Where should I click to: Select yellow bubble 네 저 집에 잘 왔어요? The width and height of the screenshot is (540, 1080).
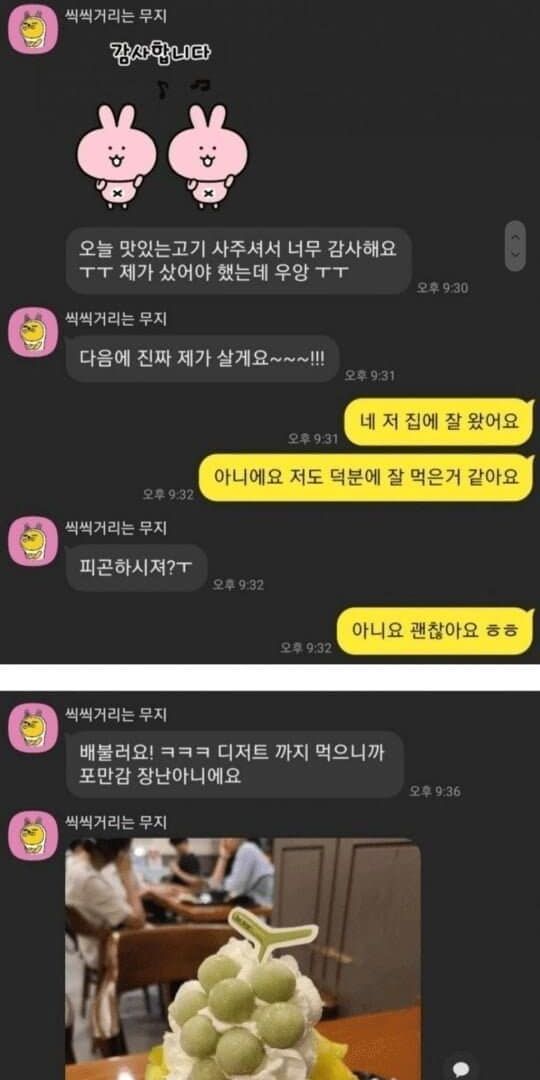point(439,422)
